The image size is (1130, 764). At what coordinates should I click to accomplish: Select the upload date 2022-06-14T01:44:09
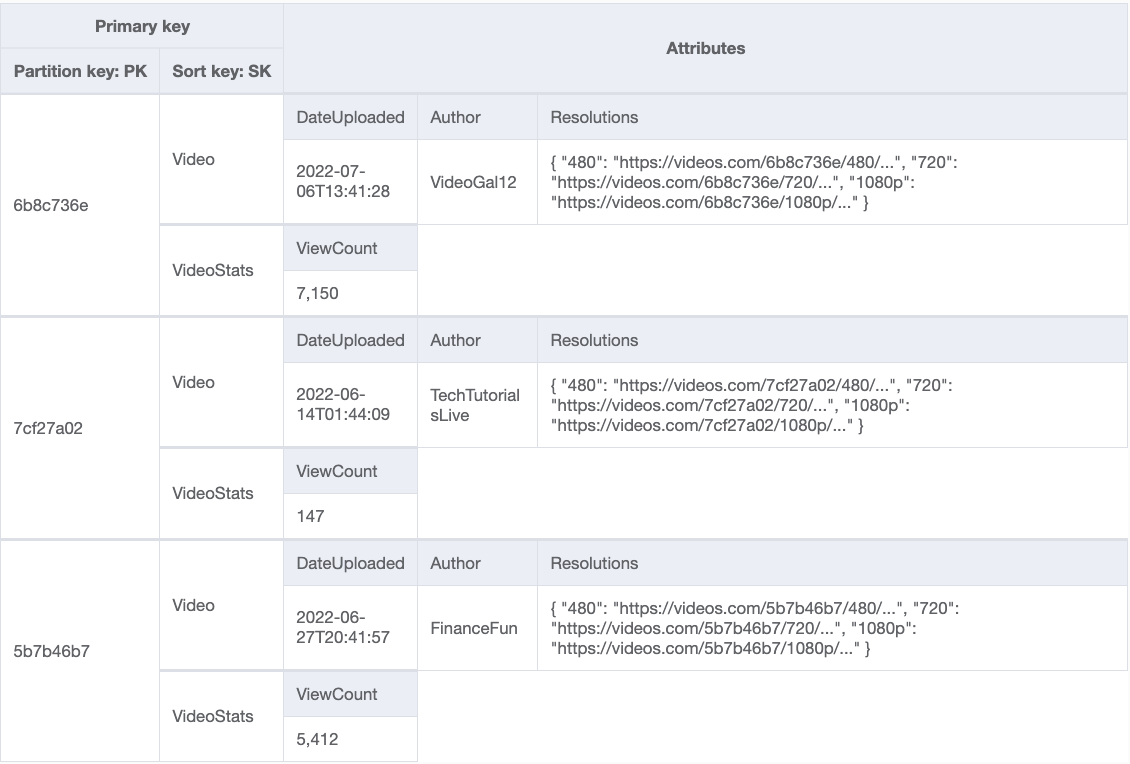click(x=343, y=405)
